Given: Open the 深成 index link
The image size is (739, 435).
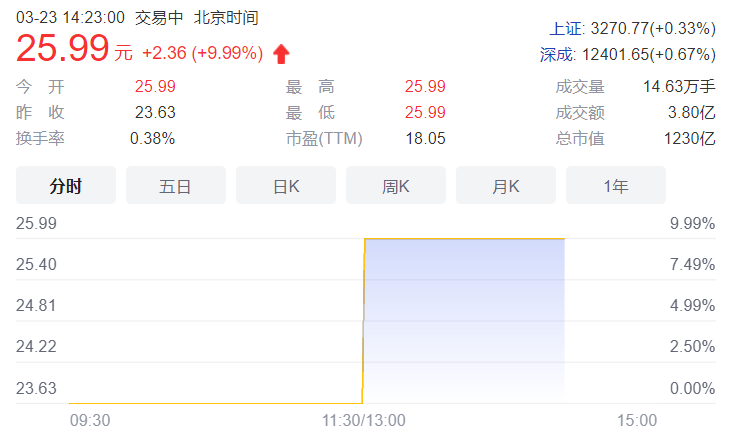Looking at the screenshot, I should tap(557, 55).
